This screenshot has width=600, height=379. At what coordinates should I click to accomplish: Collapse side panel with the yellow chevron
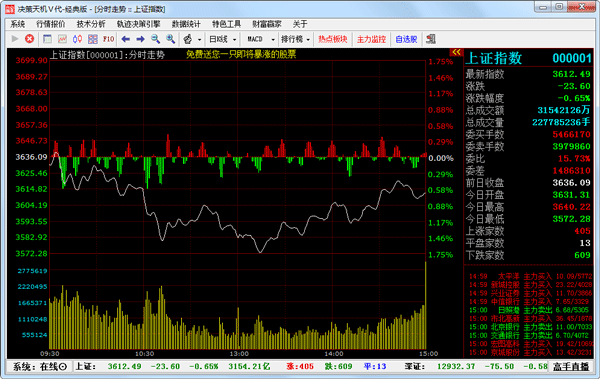coord(456,52)
